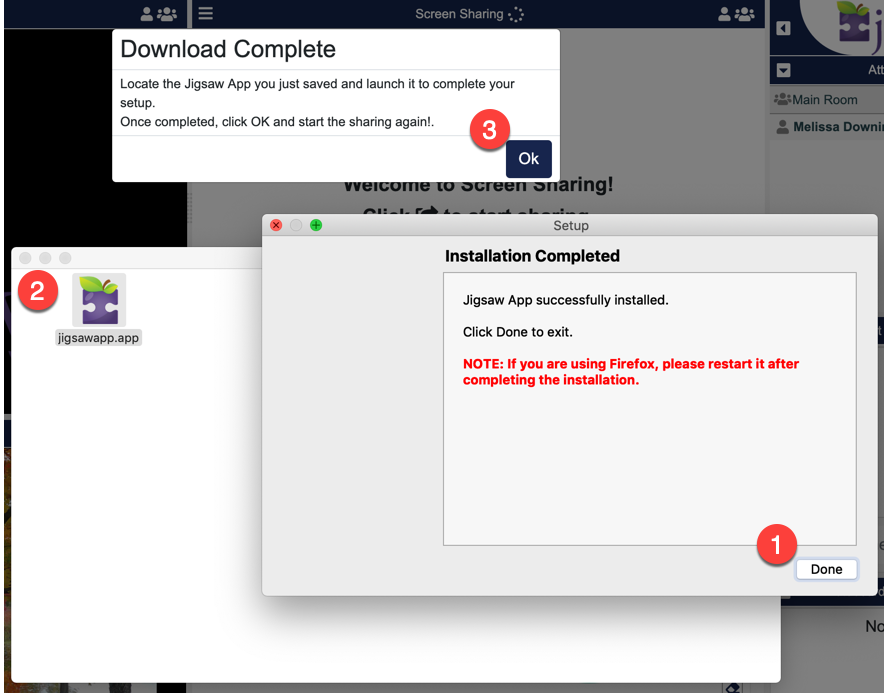Close the Finder window containing jigsawapp.app
Viewport: 884px width, 693px height.
tap(26, 258)
